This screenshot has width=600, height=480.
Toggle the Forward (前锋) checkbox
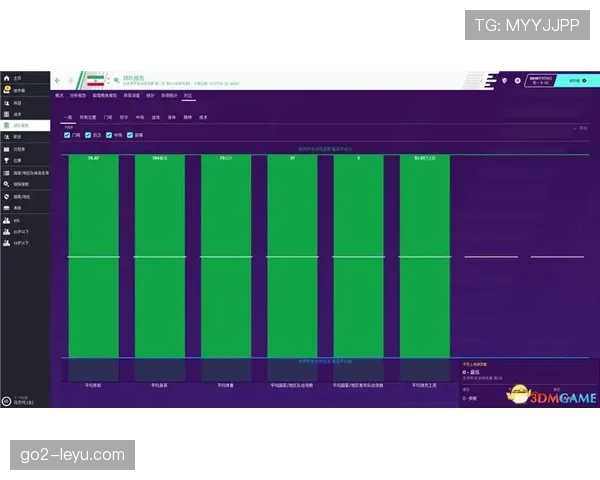(x=131, y=135)
